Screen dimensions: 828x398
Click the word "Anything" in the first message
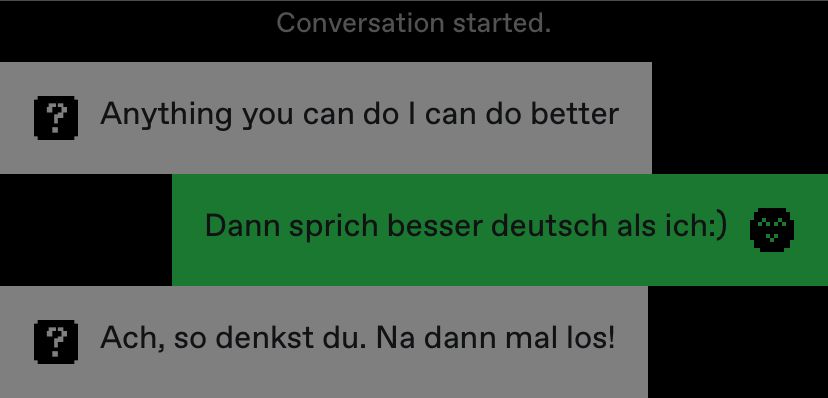click(x=166, y=115)
